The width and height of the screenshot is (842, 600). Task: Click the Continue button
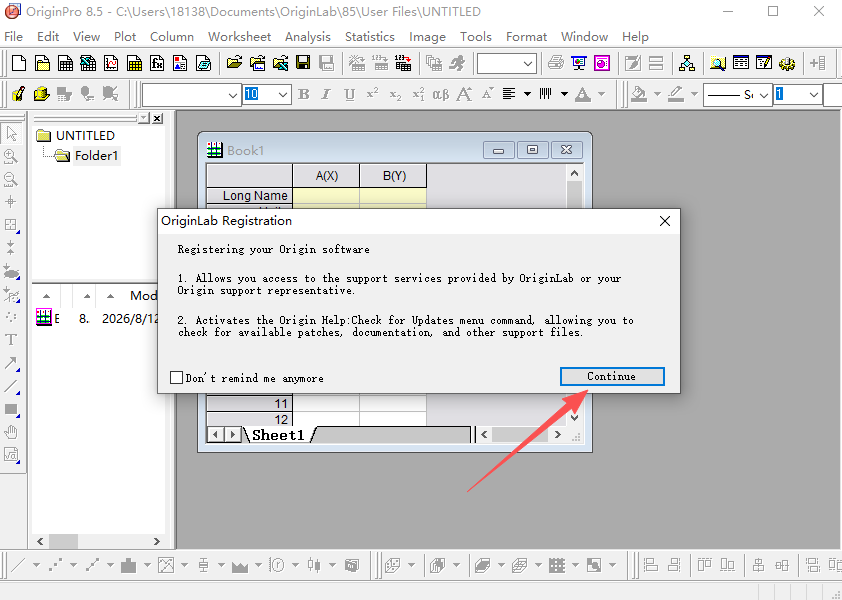[612, 377]
